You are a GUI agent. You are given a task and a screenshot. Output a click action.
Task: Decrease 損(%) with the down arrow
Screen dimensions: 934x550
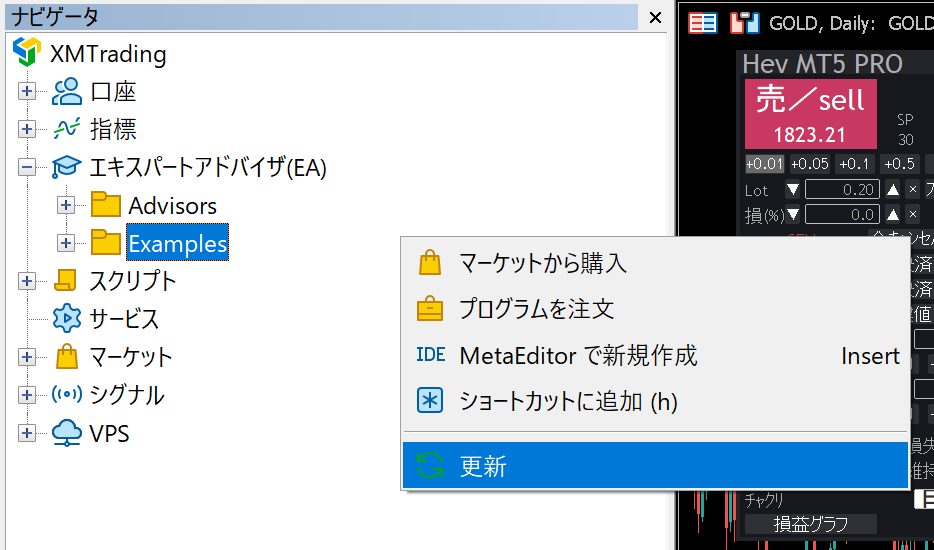[792, 215]
